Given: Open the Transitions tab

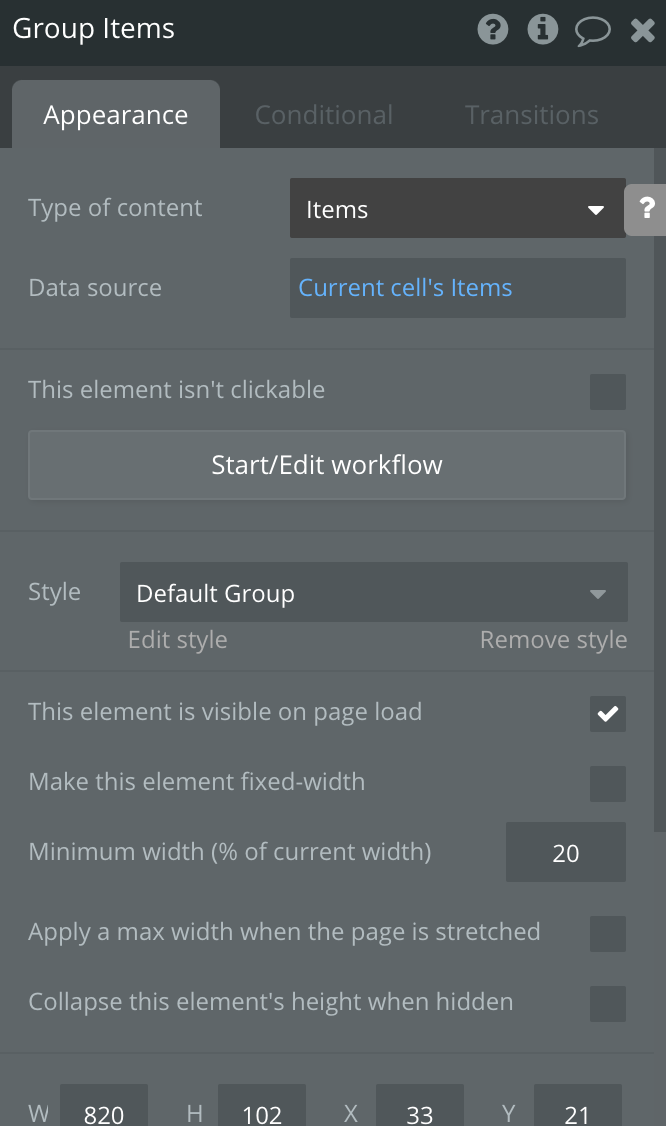Looking at the screenshot, I should pos(531,115).
